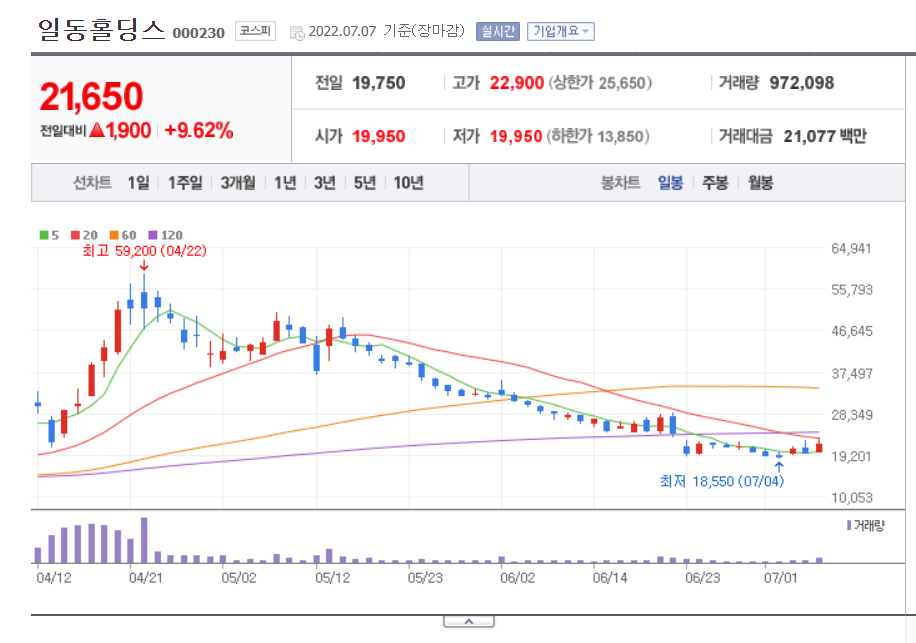
Task: Click the last red candlestick on the chart
Action: pos(819,446)
